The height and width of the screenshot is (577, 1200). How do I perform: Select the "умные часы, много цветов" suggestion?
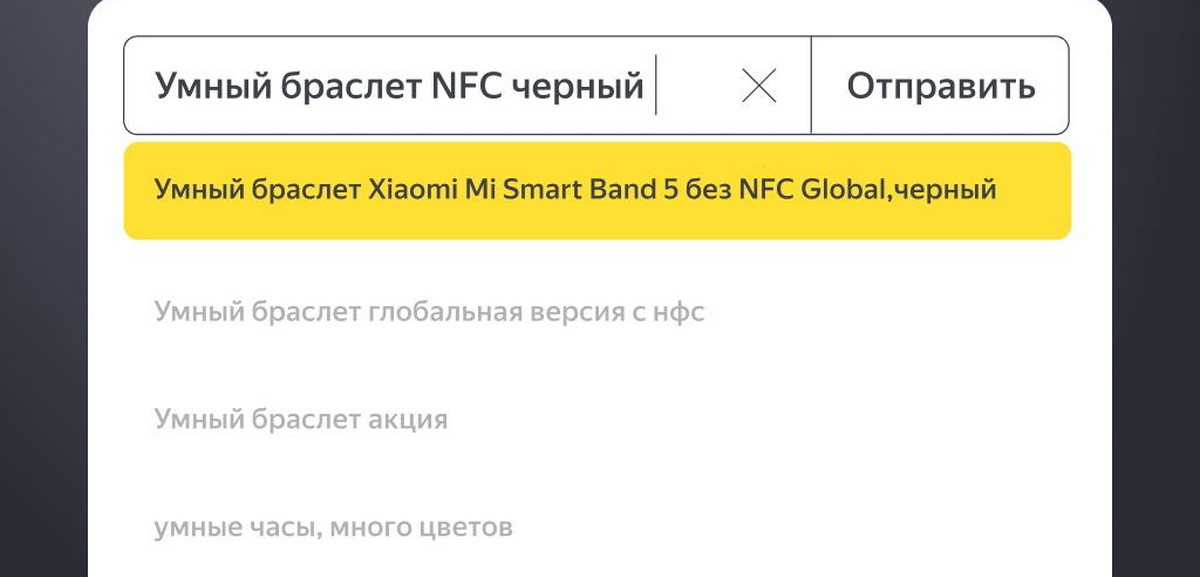(x=333, y=526)
